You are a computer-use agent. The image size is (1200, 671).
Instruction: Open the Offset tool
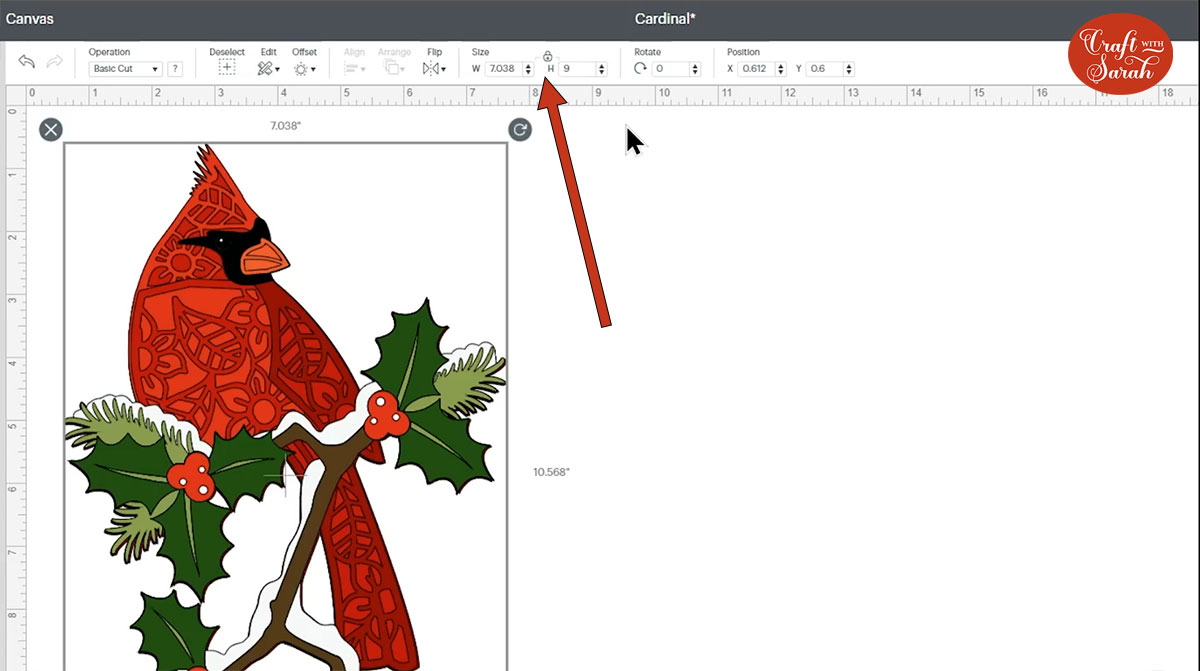[x=304, y=68]
